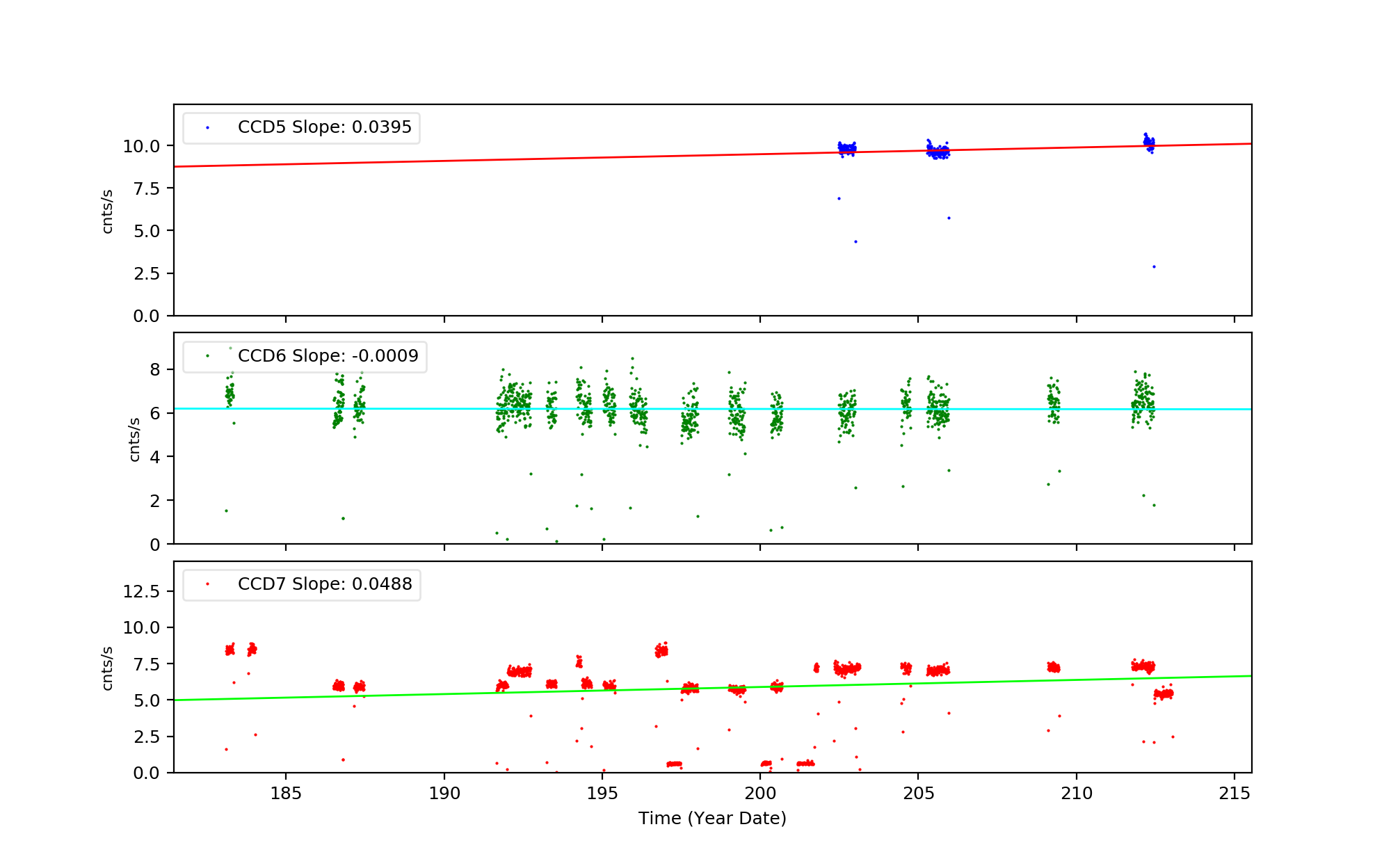Viewport: 1391px width, 868px height.
Task: Click the CCD5 Slope legend entry
Action: 324,127
